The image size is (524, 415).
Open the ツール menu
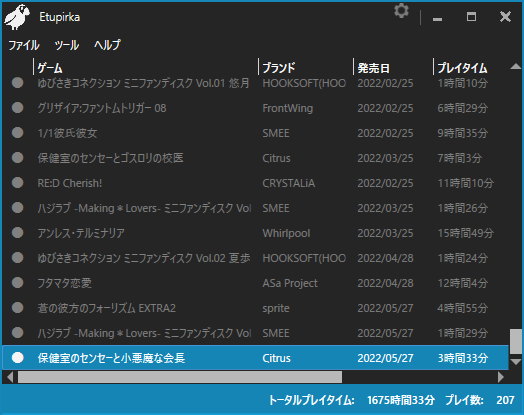tap(67, 45)
